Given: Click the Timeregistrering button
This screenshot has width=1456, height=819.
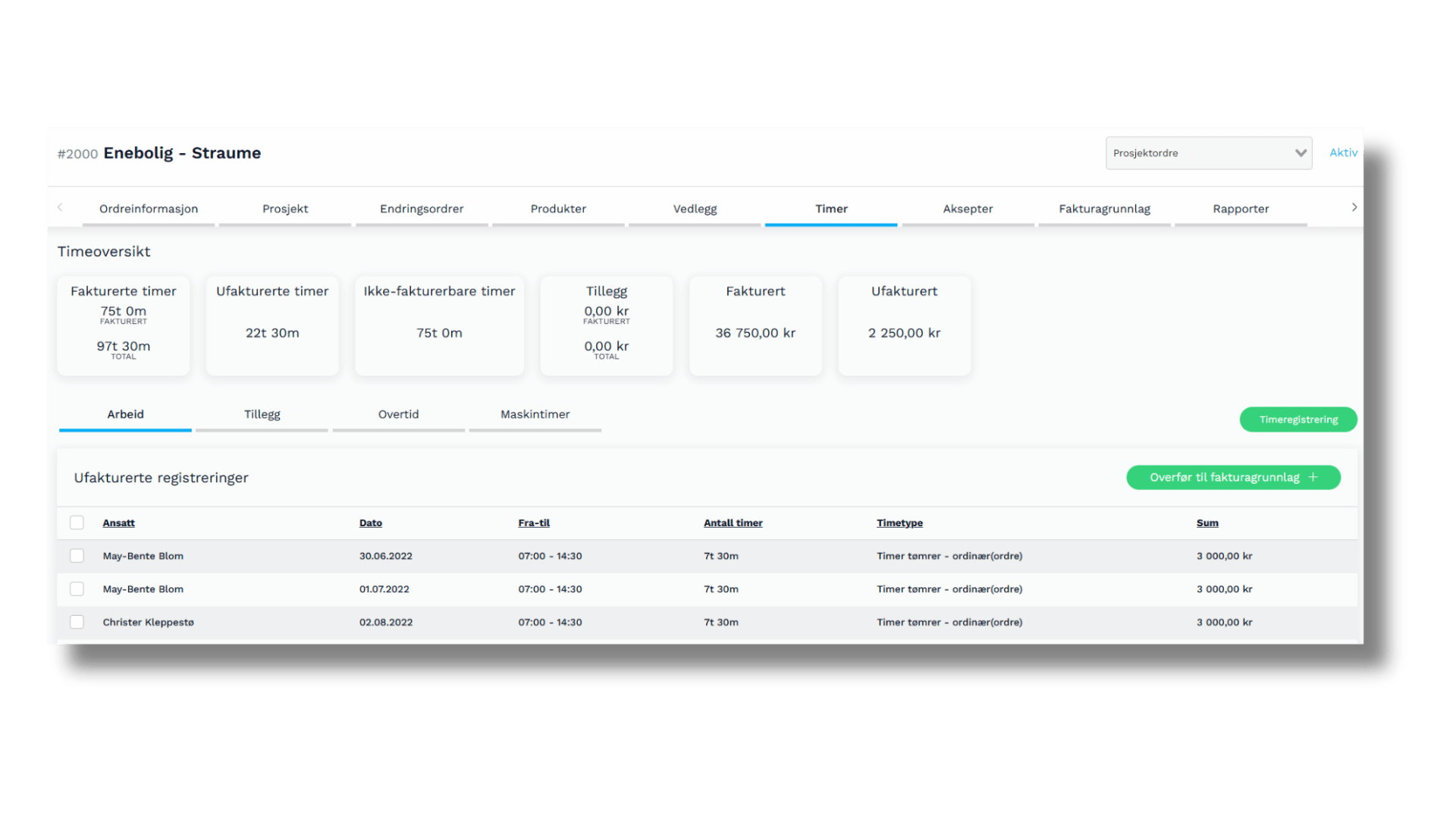Looking at the screenshot, I should (x=1298, y=419).
